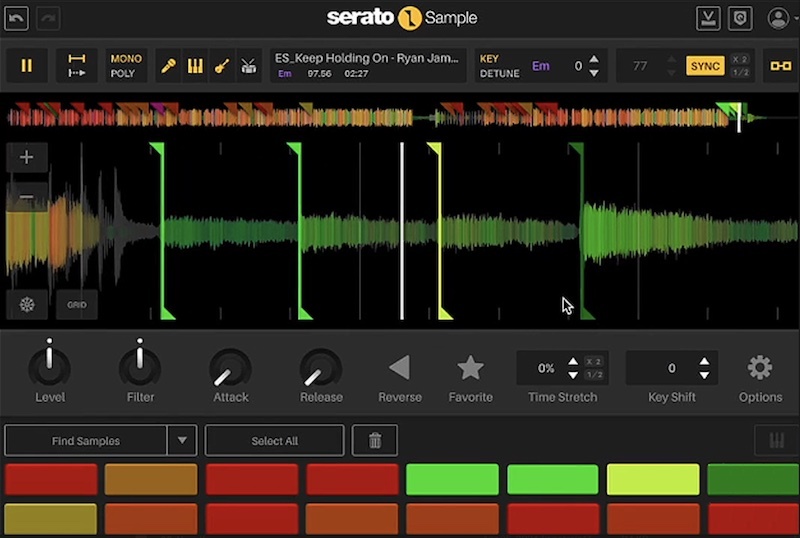
Task: Click the Find Samples button
Action: (x=86, y=440)
